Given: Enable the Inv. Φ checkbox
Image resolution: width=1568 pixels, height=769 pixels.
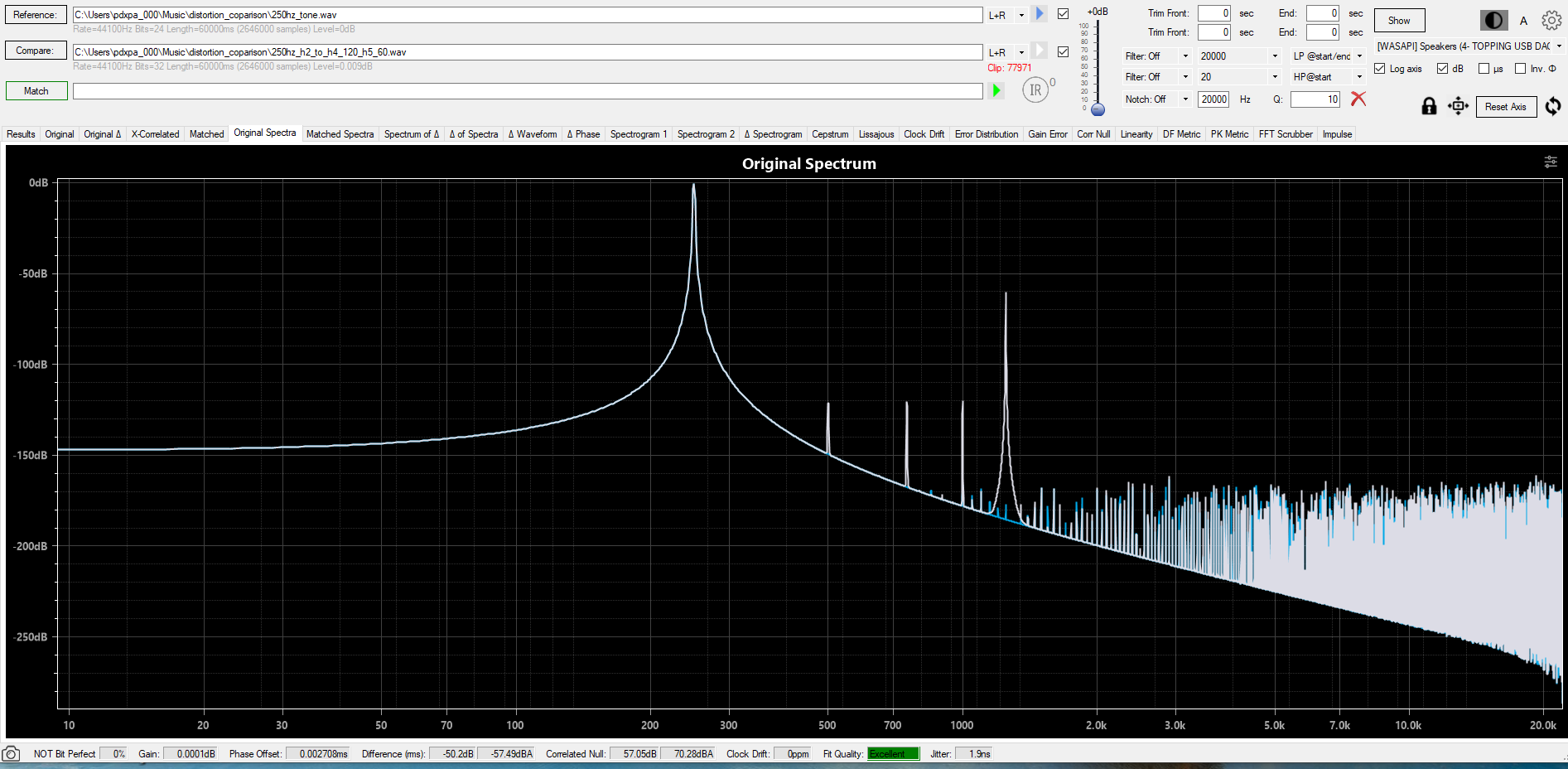Looking at the screenshot, I should (1521, 69).
